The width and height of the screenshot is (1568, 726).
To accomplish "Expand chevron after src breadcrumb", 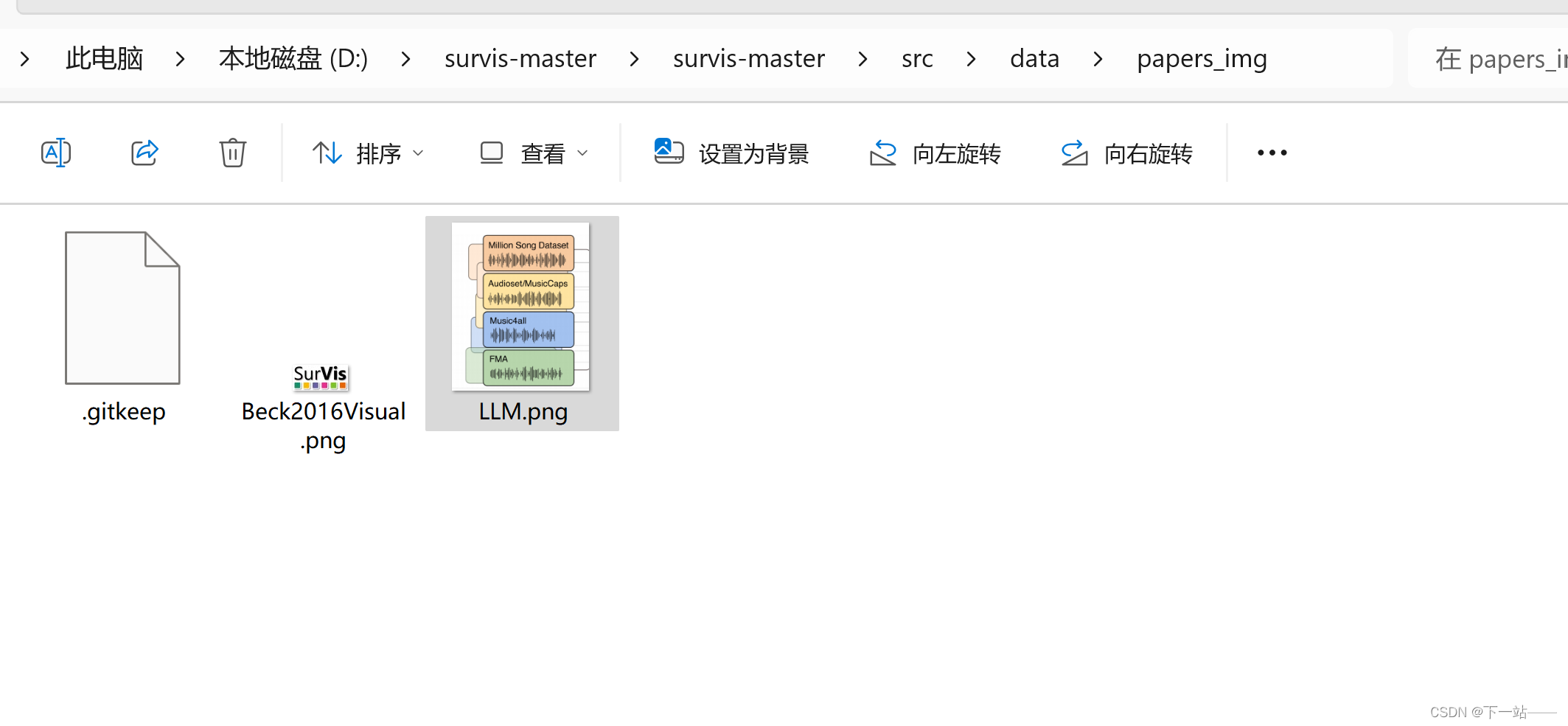I will [972, 58].
